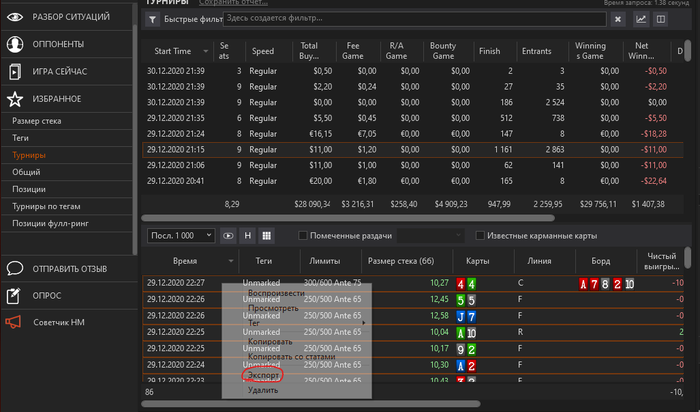The height and width of the screenshot is (412, 700).
Task: Open Турниры по тегам in sidebar
Action: click(x=44, y=205)
